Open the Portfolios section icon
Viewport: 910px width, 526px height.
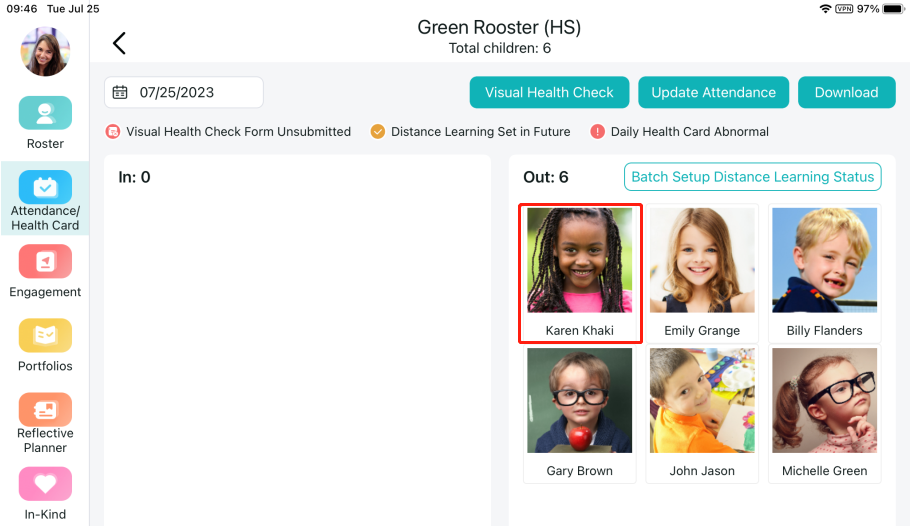click(45, 336)
